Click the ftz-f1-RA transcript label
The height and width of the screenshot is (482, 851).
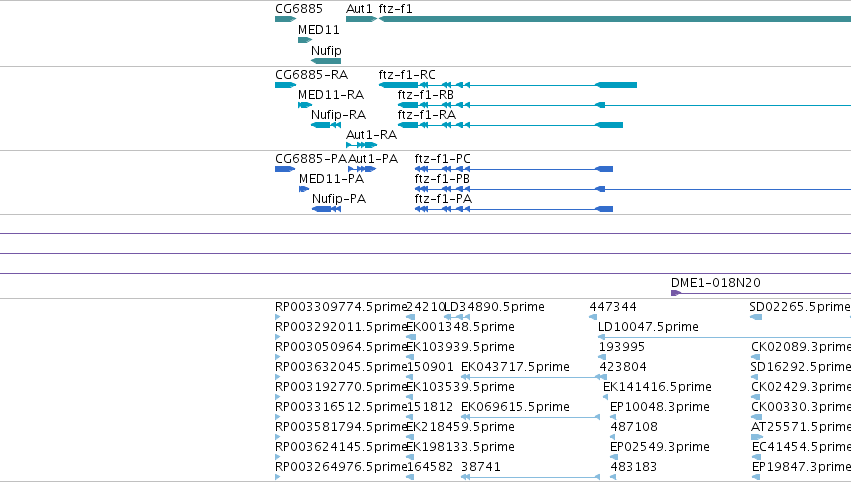427,115
